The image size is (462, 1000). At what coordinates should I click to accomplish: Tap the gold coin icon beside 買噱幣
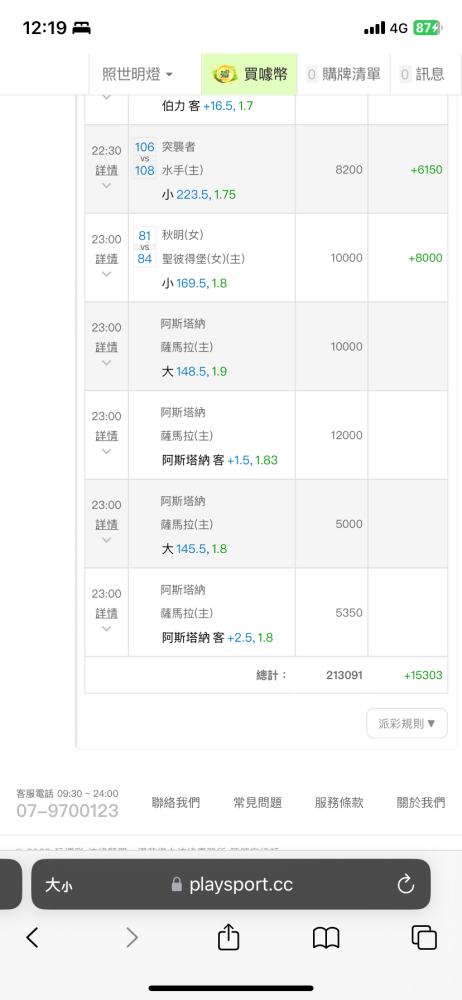[224, 74]
